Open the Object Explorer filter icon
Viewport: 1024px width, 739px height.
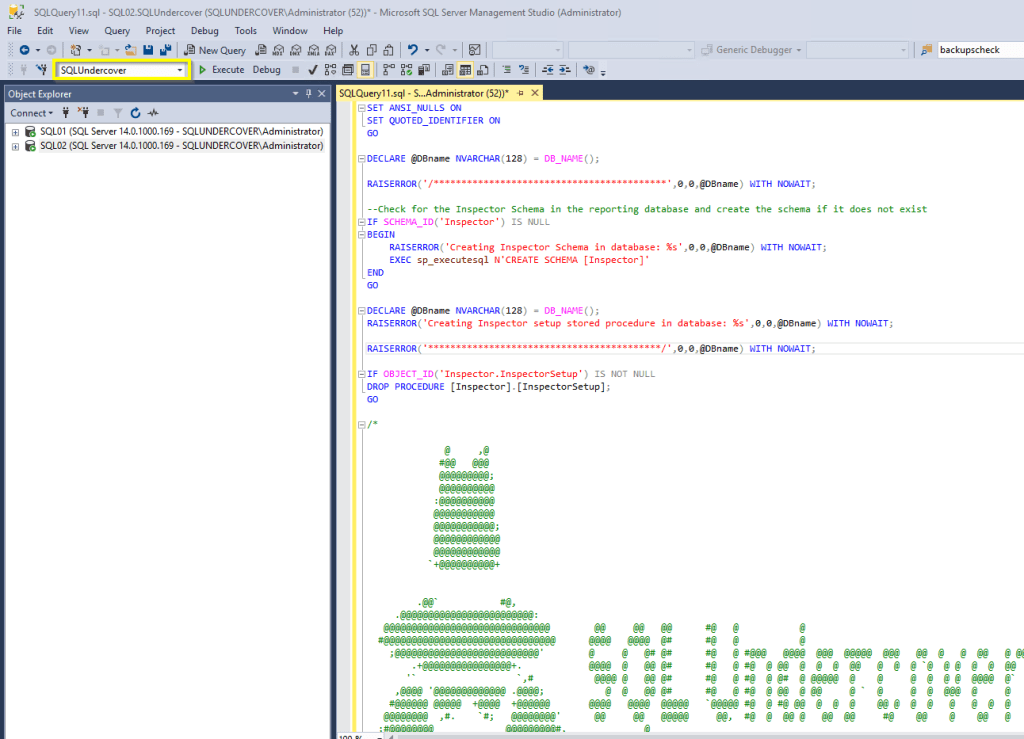tap(116, 112)
